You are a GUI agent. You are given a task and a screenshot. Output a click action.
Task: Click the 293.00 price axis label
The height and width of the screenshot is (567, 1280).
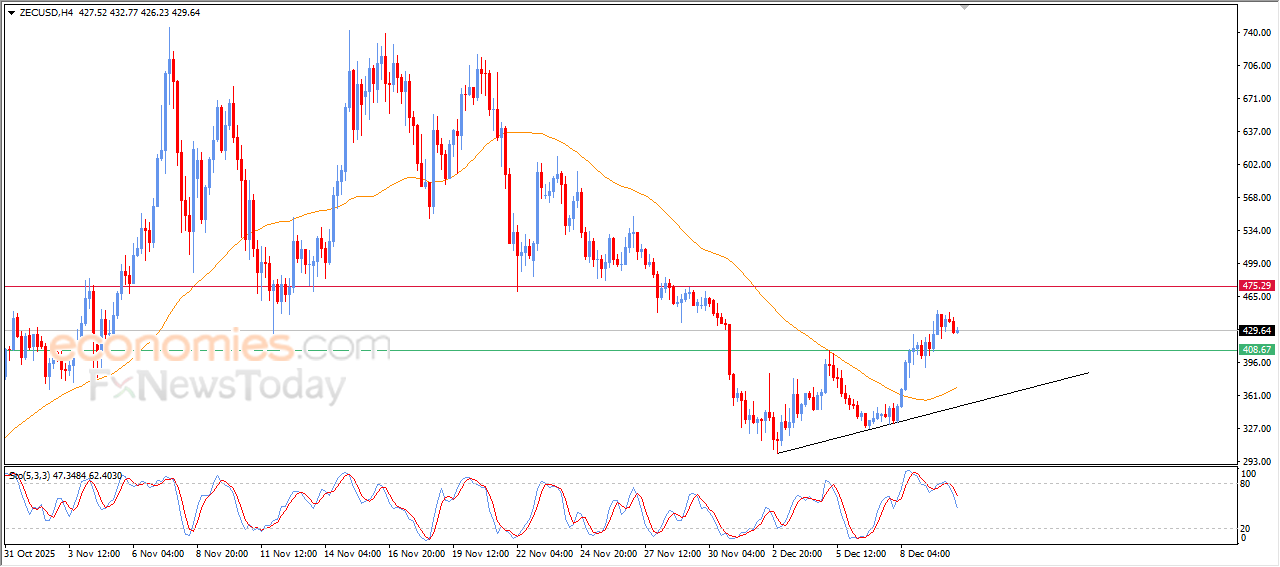1256,461
